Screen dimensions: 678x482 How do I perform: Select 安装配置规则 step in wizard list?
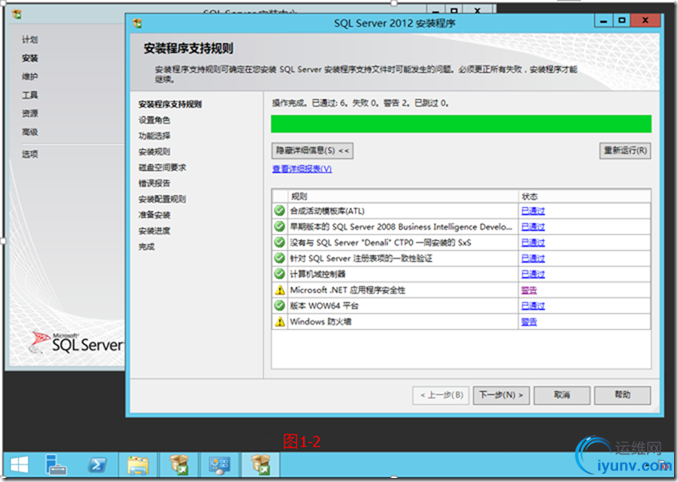pyautogui.click(x=162, y=199)
